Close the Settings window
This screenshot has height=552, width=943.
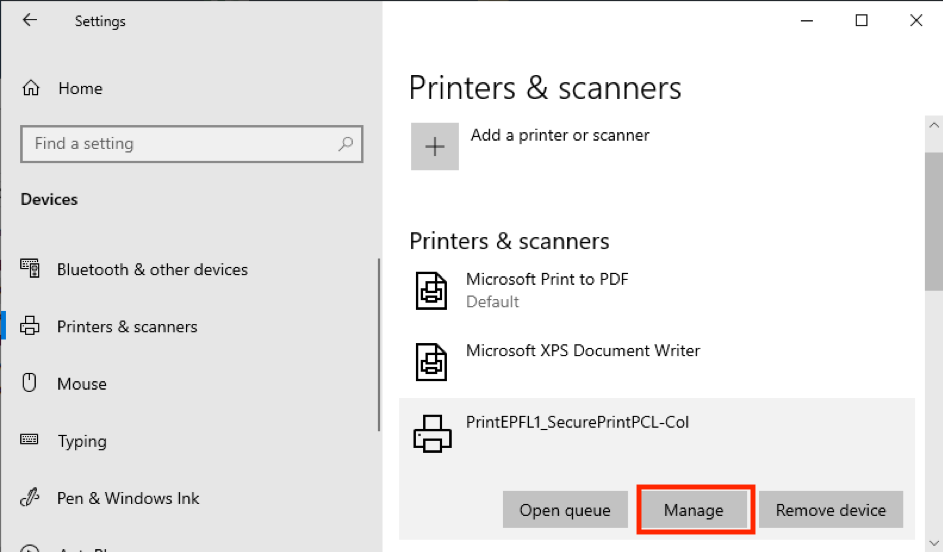(x=916, y=20)
